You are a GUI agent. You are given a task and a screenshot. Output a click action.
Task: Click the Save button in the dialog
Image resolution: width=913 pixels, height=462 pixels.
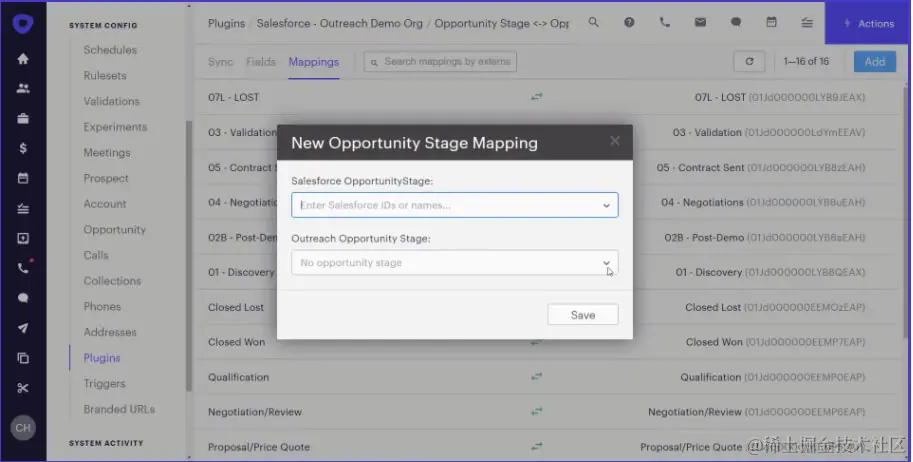[x=583, y=315]
